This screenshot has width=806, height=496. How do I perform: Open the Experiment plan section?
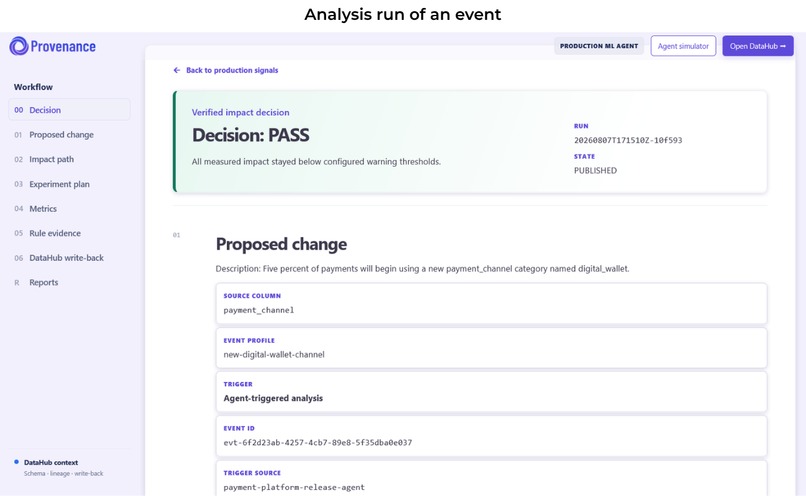[x=59, y=184]
